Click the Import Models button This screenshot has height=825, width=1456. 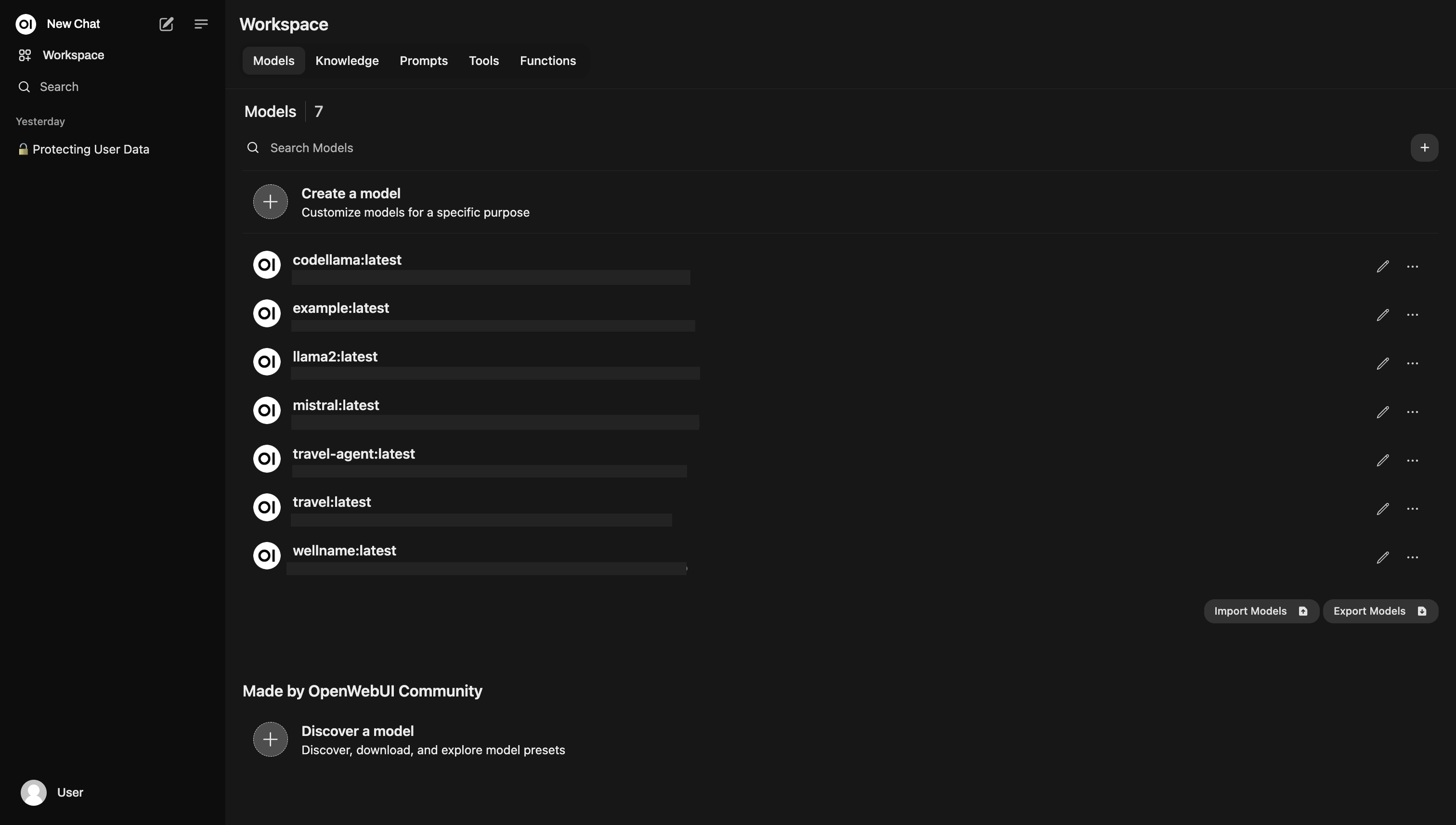click(1261, 611)
